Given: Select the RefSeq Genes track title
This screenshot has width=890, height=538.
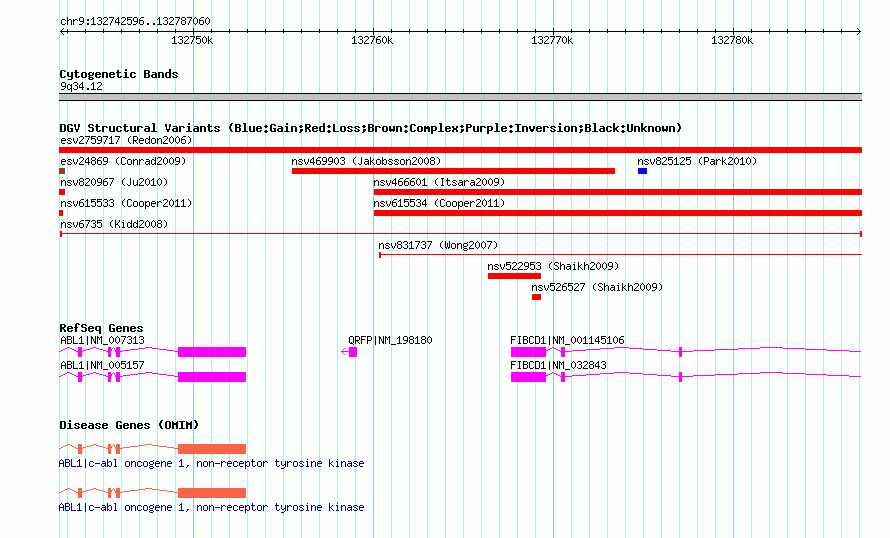Looking at the screenshot, I should click(x=101, y=328).
